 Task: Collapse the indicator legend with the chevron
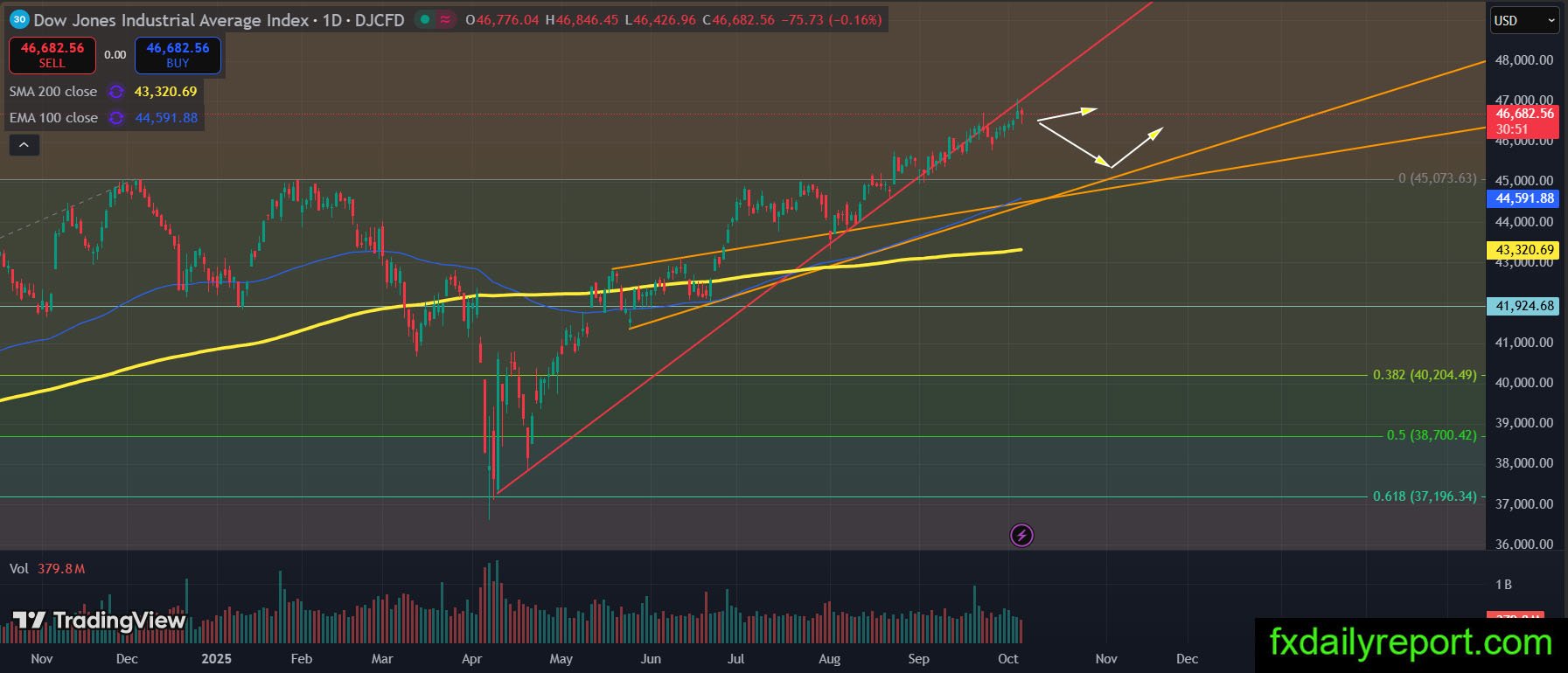24,145
